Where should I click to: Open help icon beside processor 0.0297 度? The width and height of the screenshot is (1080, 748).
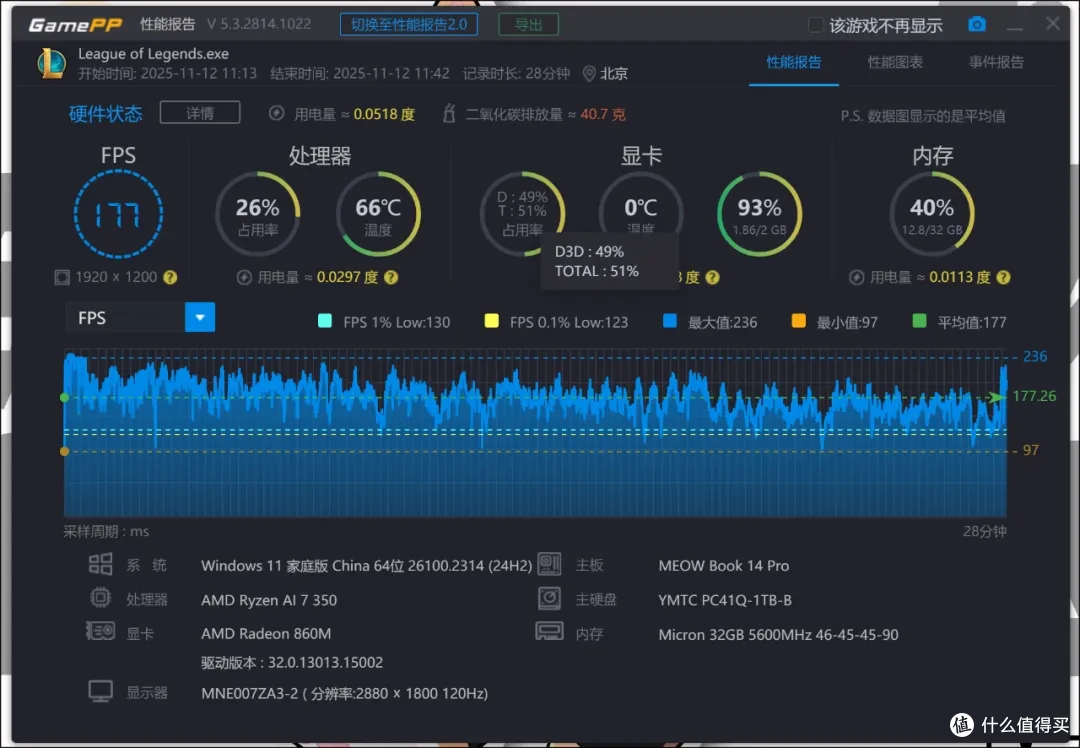[x=391, y=278]
